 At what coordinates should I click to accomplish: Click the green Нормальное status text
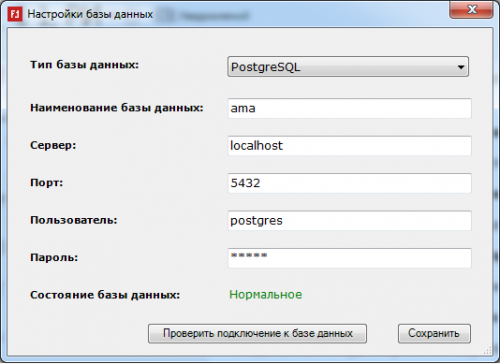coord(266,295)
